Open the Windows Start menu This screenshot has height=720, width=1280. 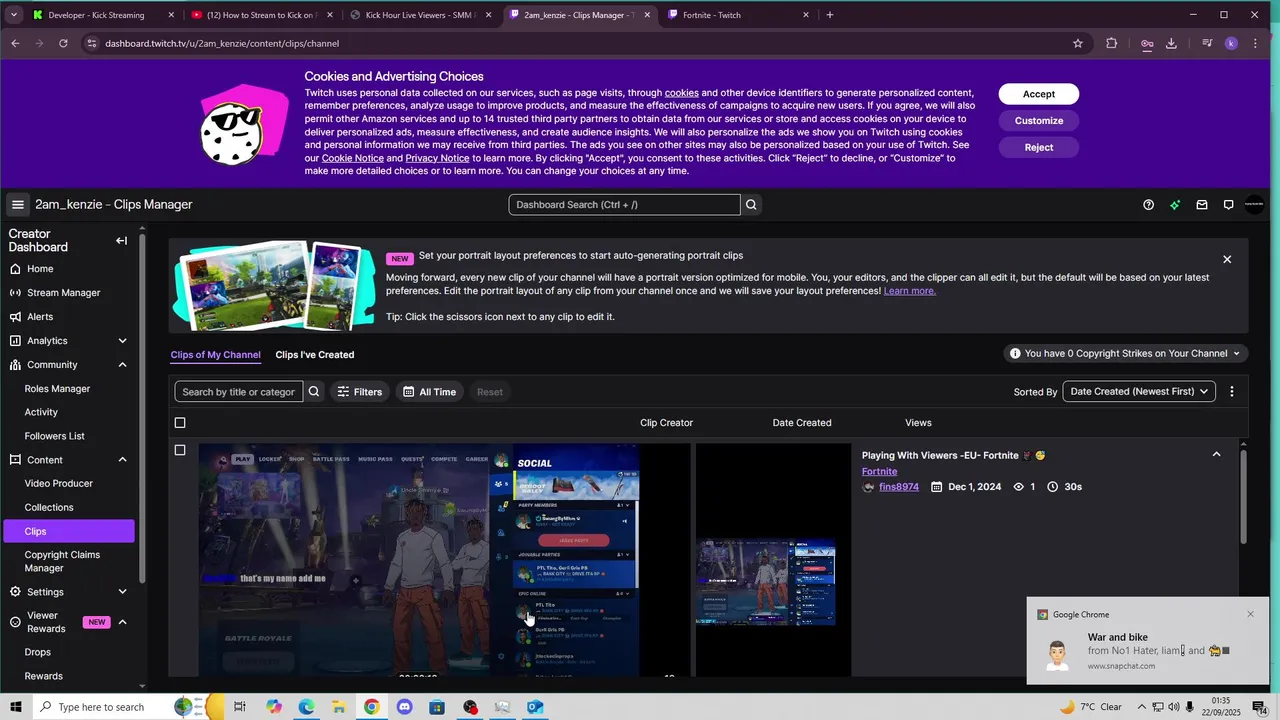click(15, 707)
